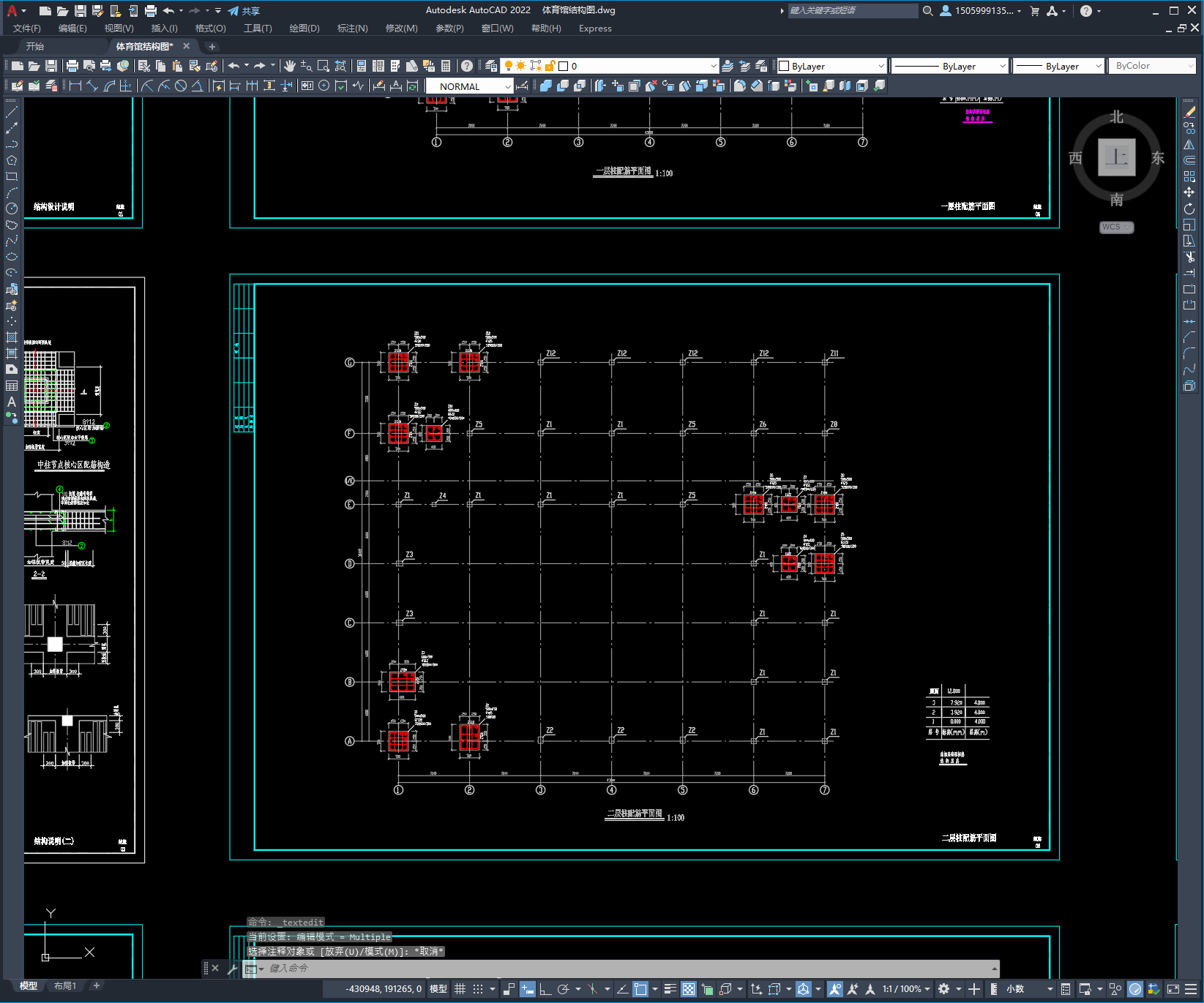Click the Plot printer icon in the standard toolbar

[72, 66]
